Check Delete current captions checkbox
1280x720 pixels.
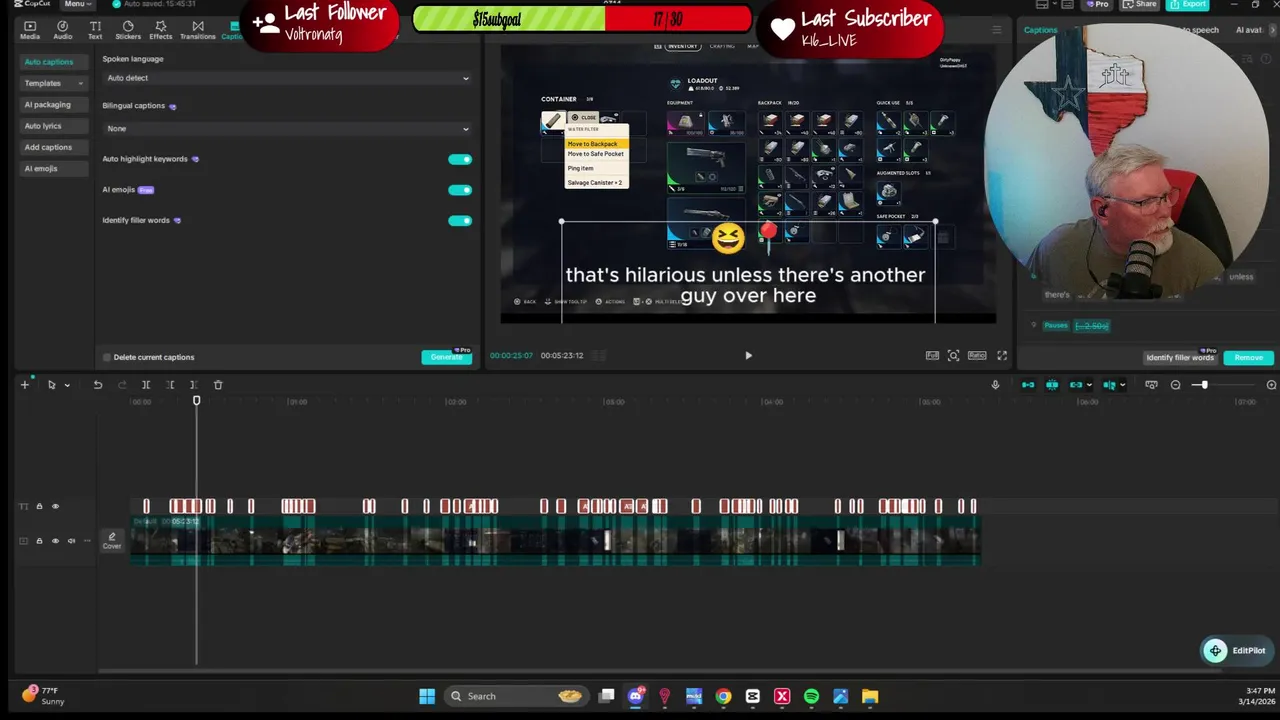pos(107,357)
